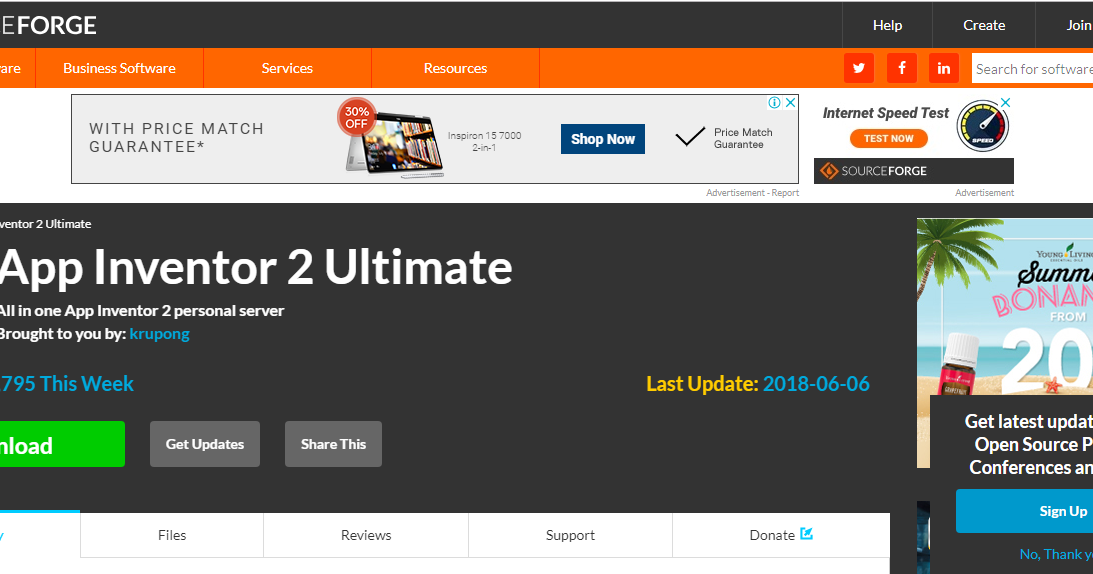This screenshot has width=1093, height=574.
Task: Click Shop Now in the Dell ad
Action: (603, 139)
